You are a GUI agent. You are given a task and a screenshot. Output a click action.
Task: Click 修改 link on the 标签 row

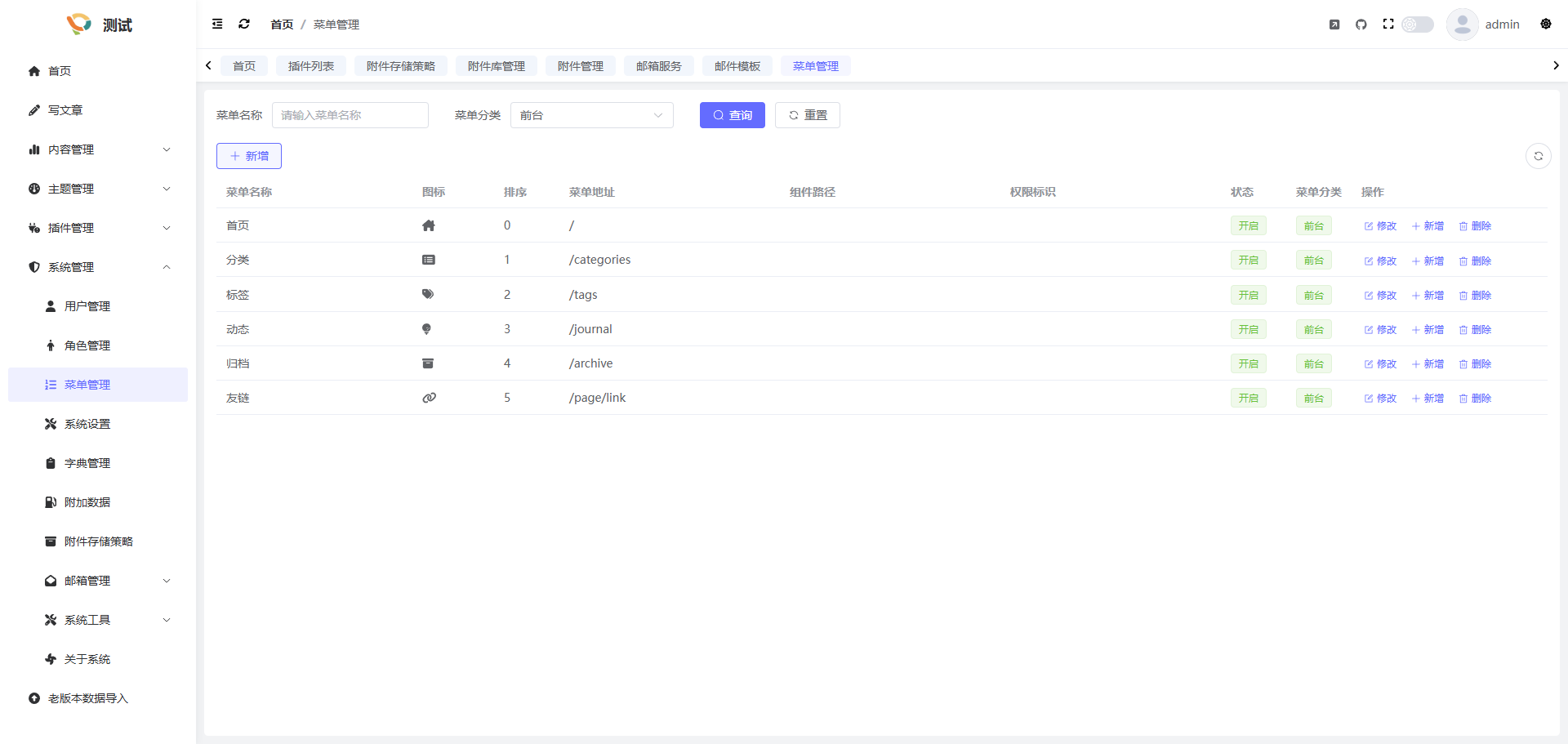coord(1379,295)
